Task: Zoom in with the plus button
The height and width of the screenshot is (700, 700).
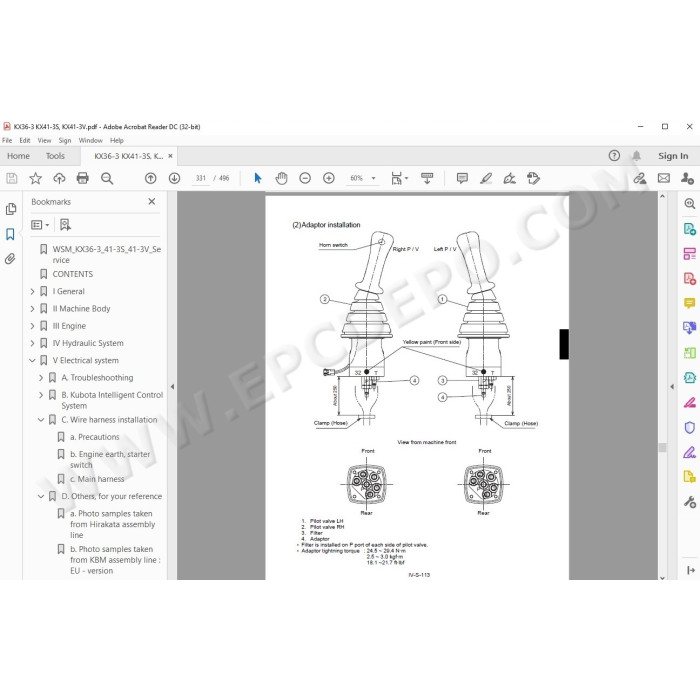Action: [x=329, y=179]
